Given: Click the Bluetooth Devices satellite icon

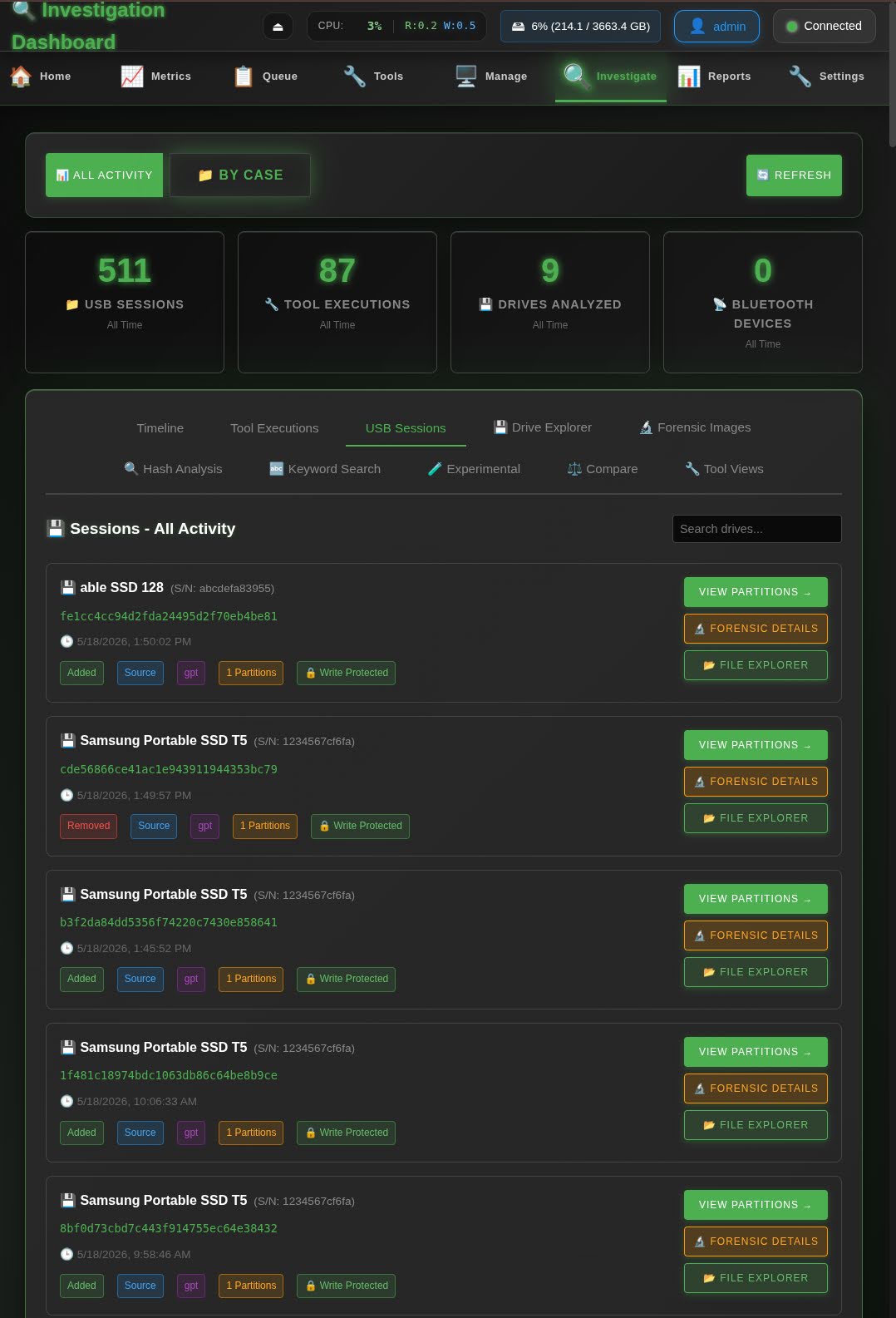Looking at the screenshot, I should pyautogui.click(x=720, y=305).
